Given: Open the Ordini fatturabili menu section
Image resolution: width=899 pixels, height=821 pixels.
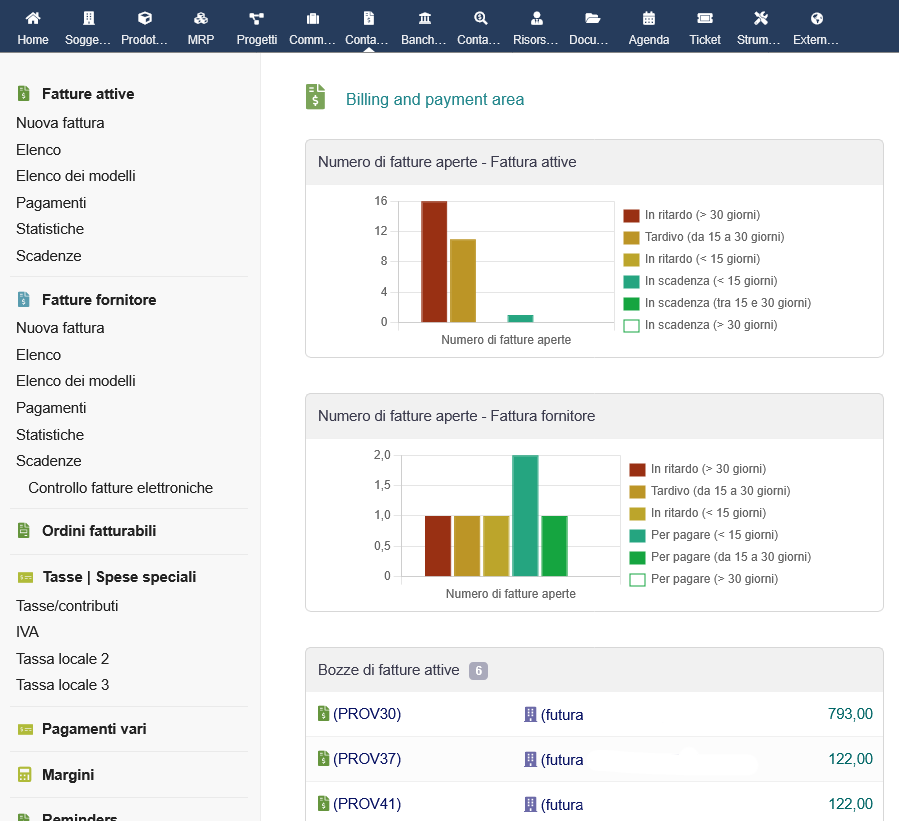Looking at the screenshot, I should click(98, 531).
